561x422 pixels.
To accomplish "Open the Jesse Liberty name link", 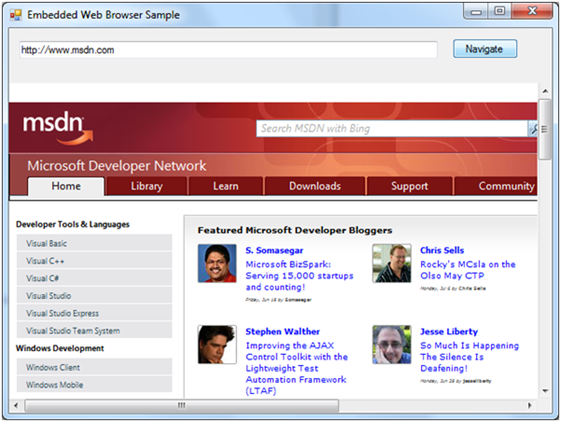I will [449, 331].
